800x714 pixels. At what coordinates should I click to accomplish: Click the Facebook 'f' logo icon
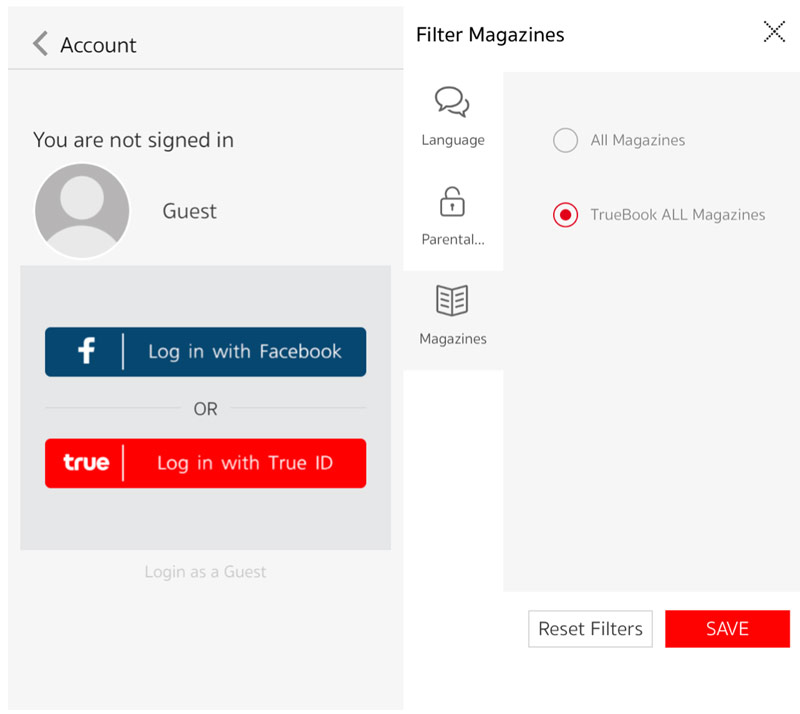(x=87, y=351)
